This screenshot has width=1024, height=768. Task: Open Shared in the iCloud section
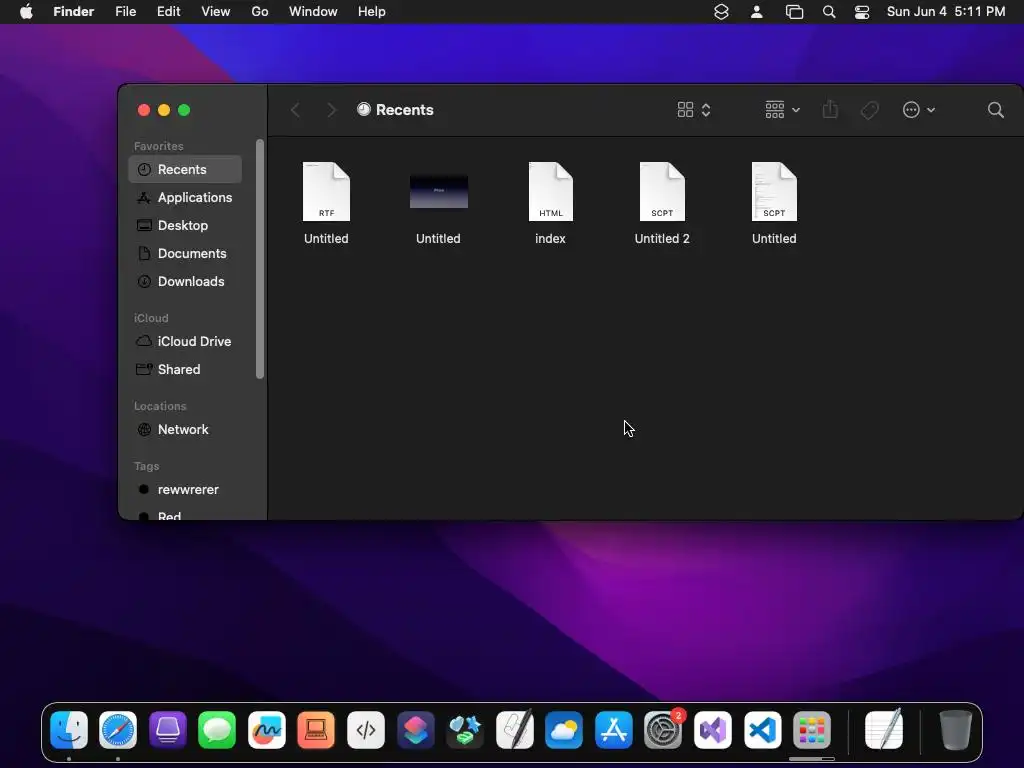pyautogui.click(x=185, y=370)
